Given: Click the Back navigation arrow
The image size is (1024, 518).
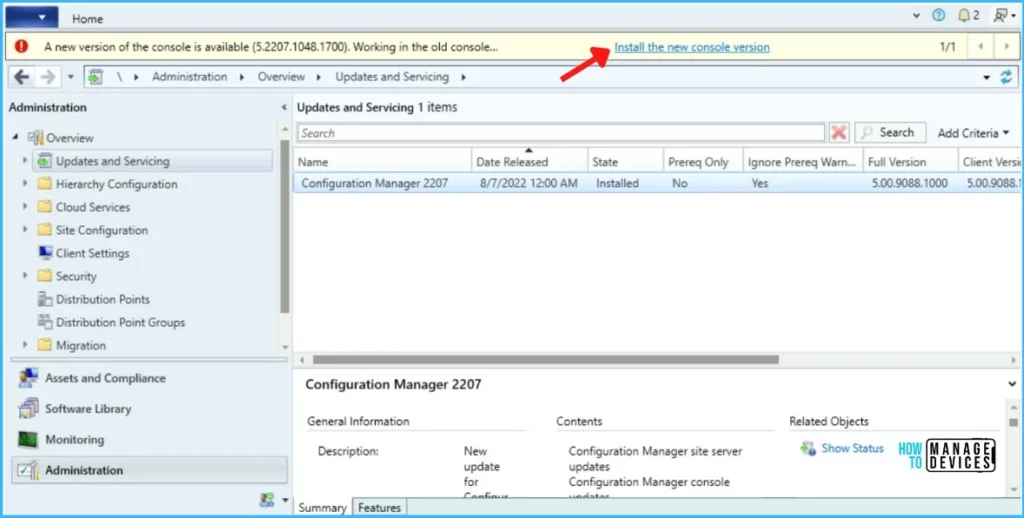Looking at the screenshot, I should pos(22,77).
